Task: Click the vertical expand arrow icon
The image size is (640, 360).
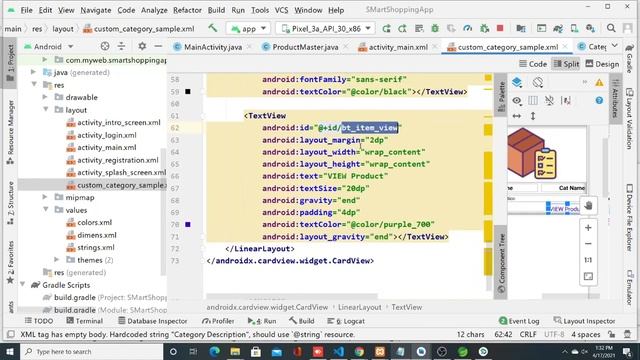Action: coord(533,116)
